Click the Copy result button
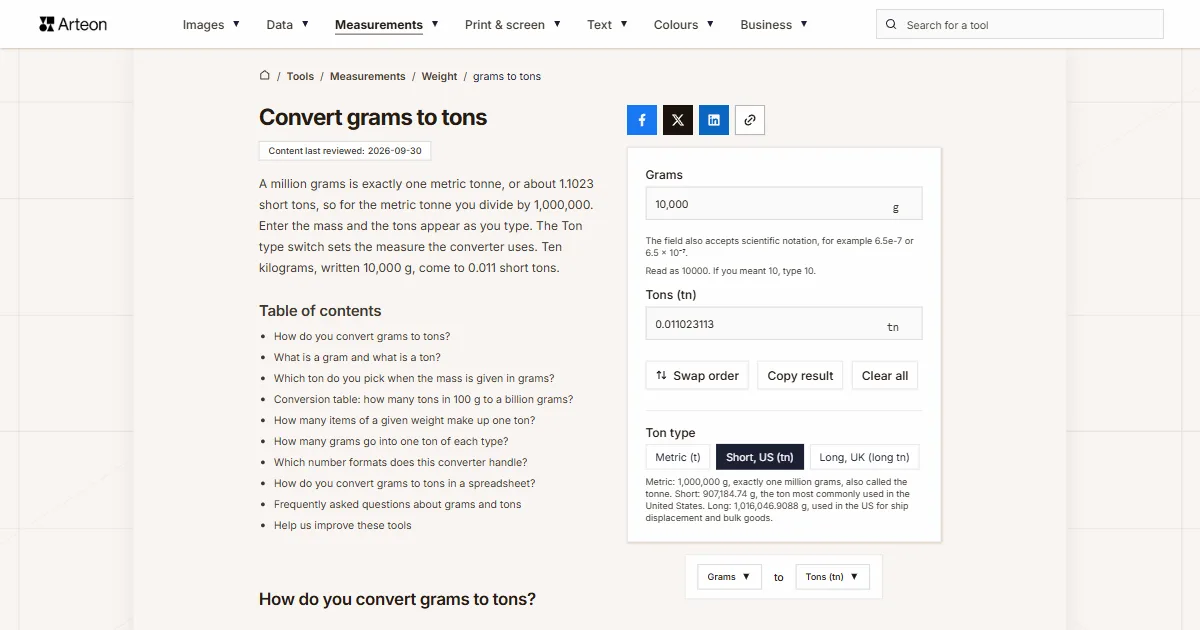This screenshot has width=1200, height=630. pos(800,376)
